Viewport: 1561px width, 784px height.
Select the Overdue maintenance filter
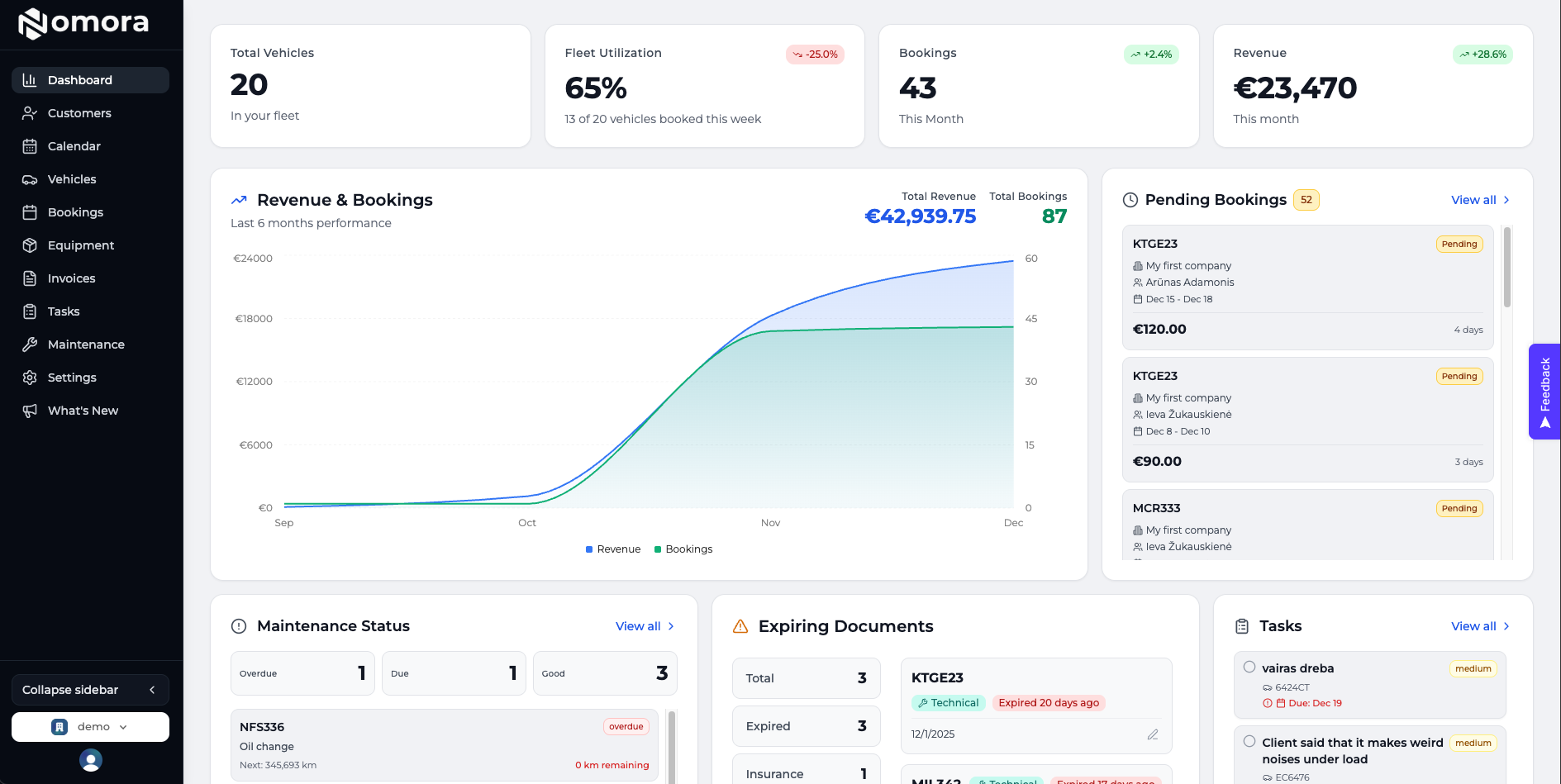[x=302, y=673]
